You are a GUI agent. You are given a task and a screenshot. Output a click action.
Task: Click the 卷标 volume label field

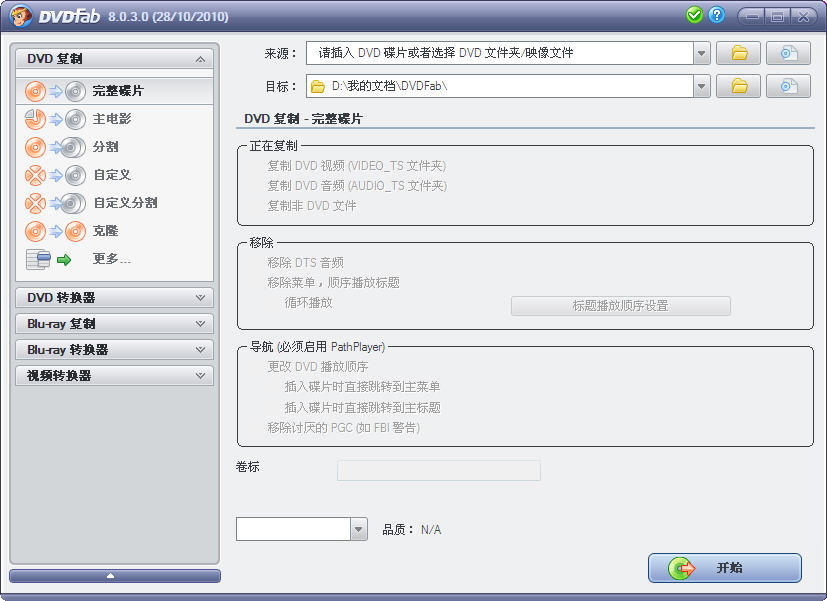pyautogui.click(x=438, y=470)
